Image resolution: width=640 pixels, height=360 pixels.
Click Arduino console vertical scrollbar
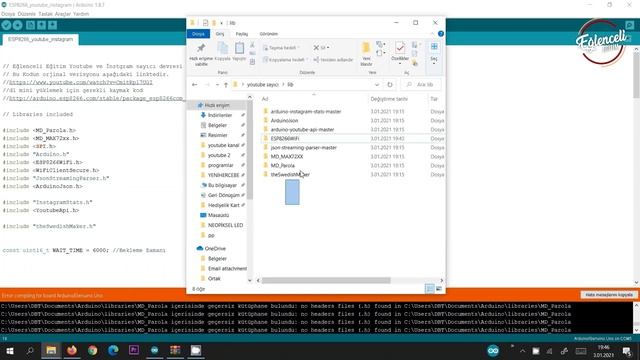point(636,318)
